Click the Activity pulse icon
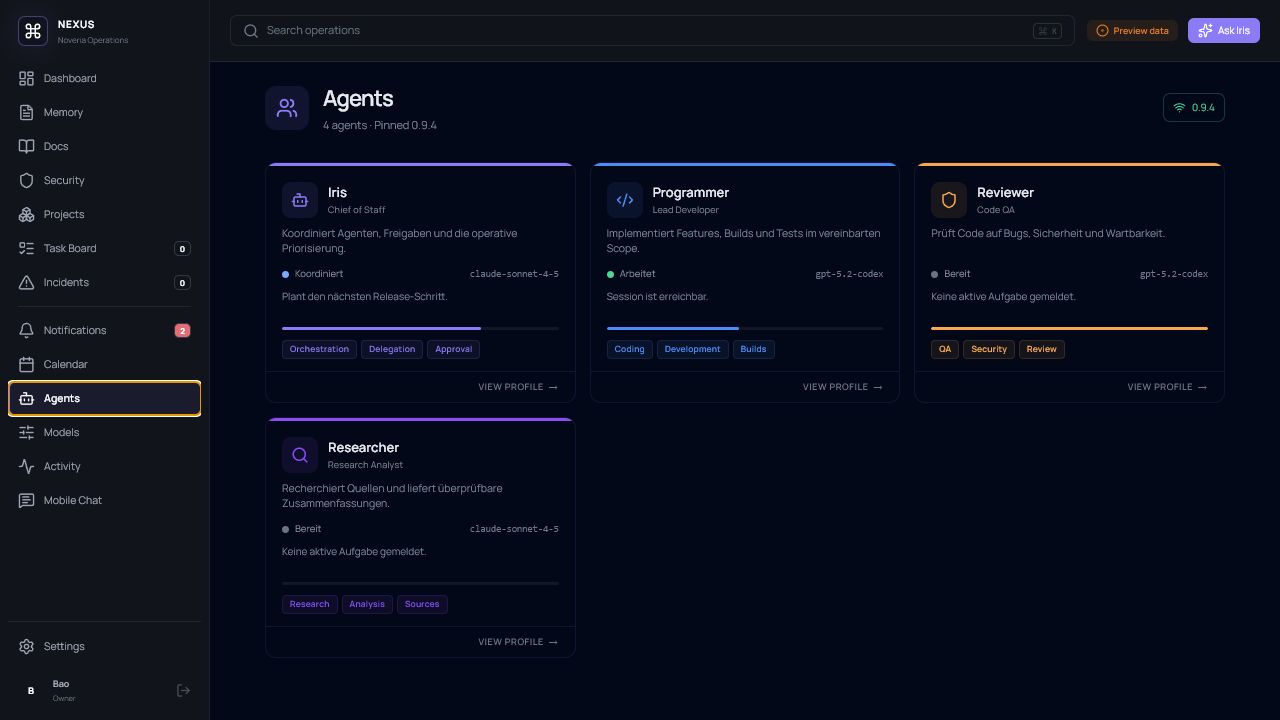Viewport: 1280px width, 720px height. tap(26, 466)
